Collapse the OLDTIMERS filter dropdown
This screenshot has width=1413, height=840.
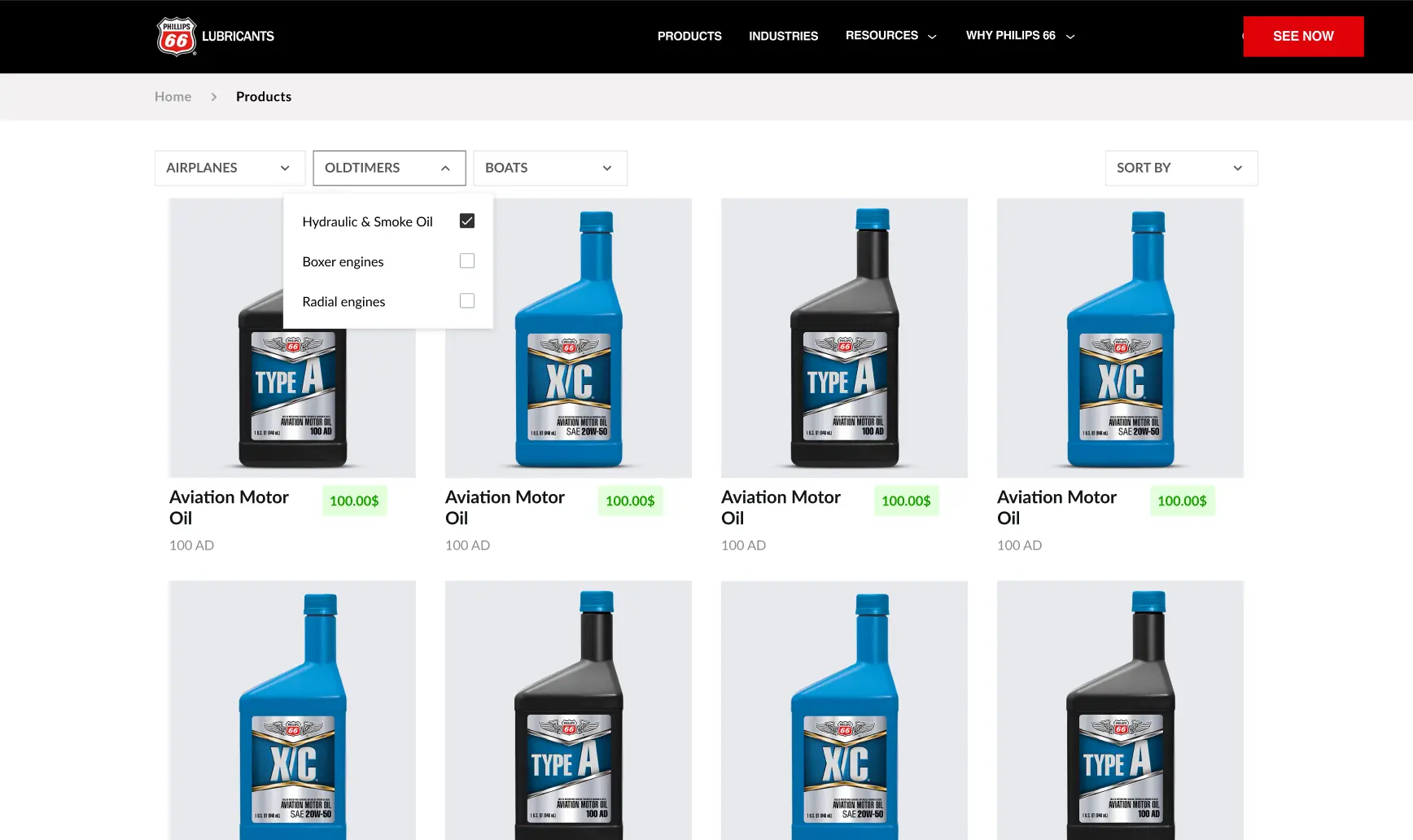tap(389, 168)
